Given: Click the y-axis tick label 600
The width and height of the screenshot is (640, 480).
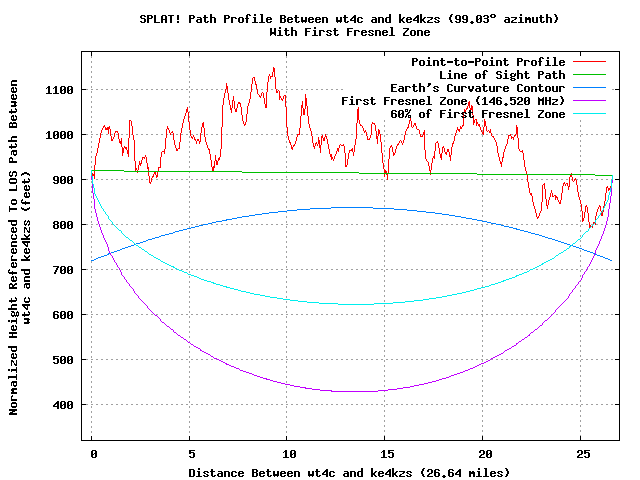Looking at the screenshot, I should [63, 315].
